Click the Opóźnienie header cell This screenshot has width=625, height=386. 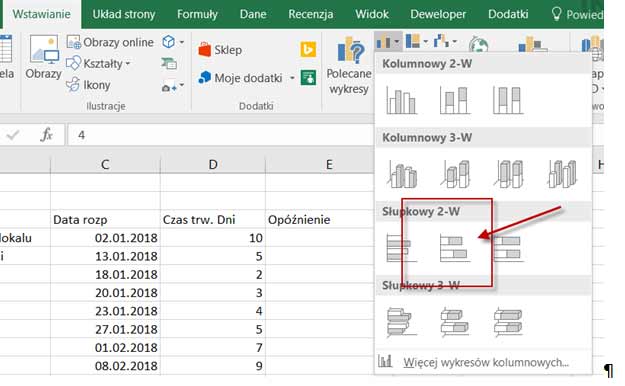[320, 220]
